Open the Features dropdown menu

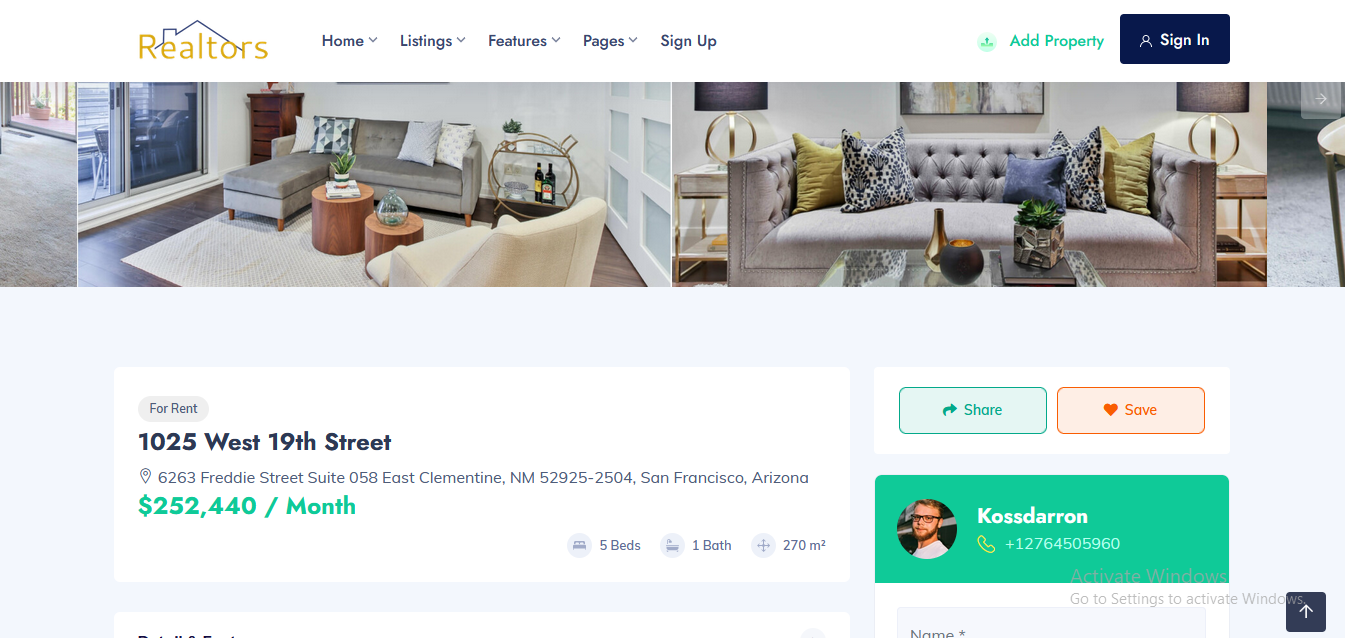pos(524,41)
